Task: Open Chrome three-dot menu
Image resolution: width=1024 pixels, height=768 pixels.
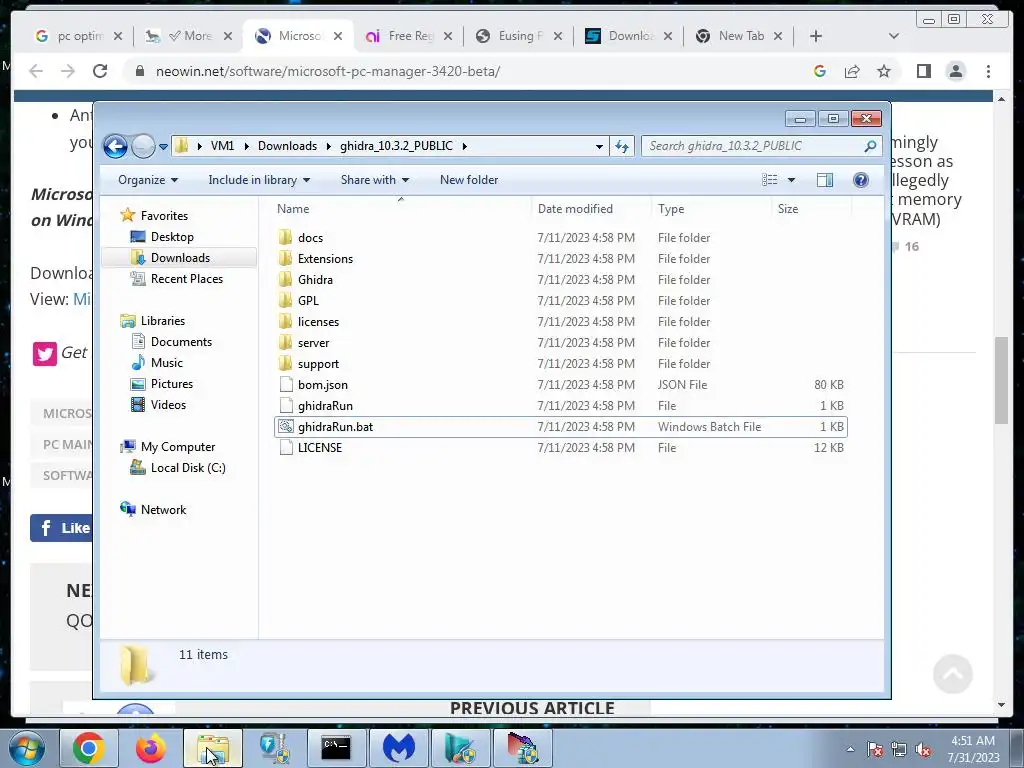Action: click(988, 71)
